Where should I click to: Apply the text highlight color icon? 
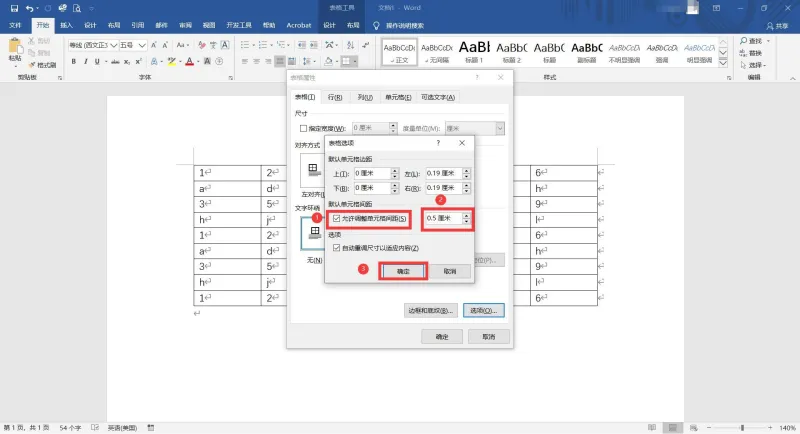point(172,62)
